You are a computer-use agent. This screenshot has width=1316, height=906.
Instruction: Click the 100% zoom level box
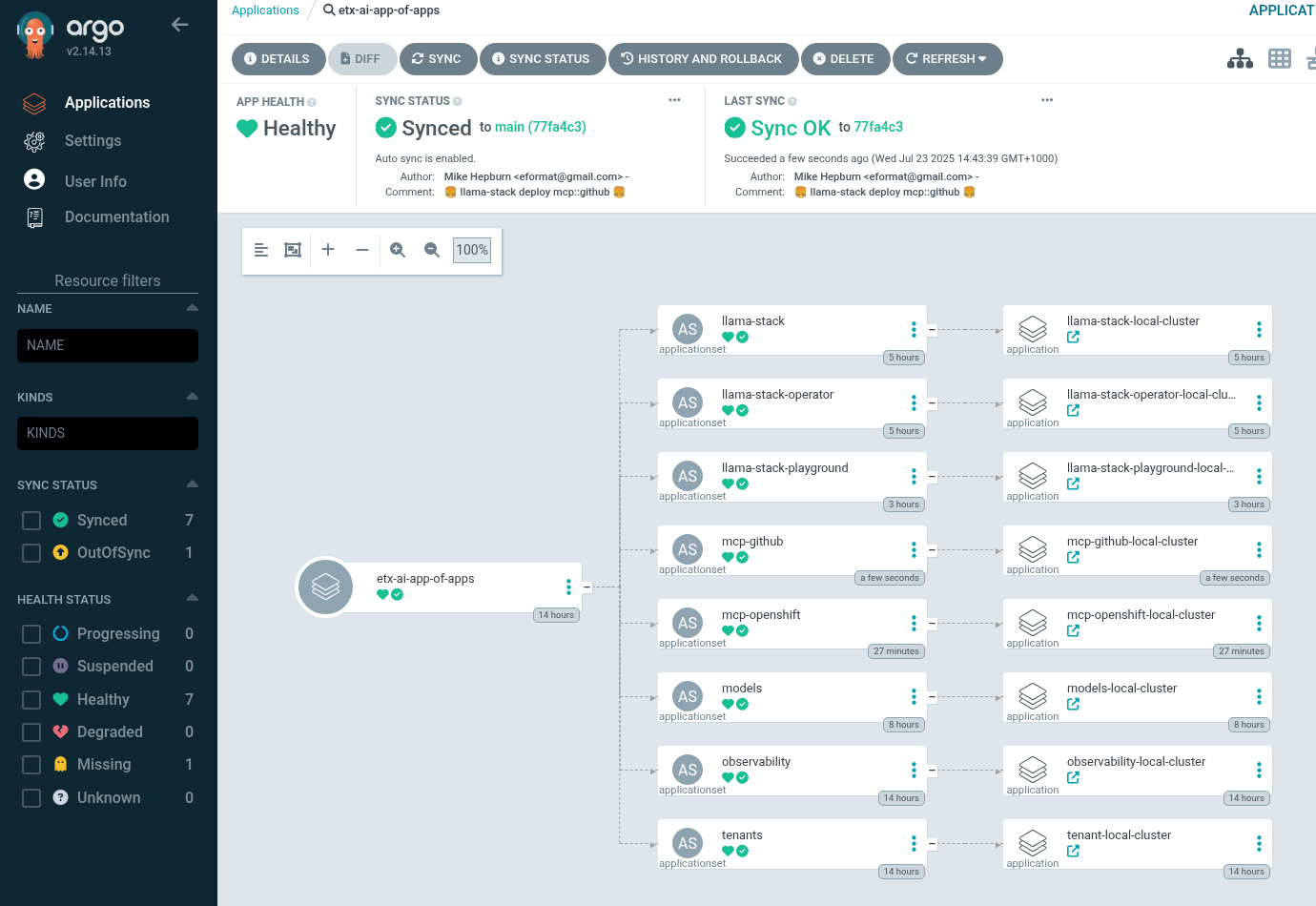coord(472,250)
